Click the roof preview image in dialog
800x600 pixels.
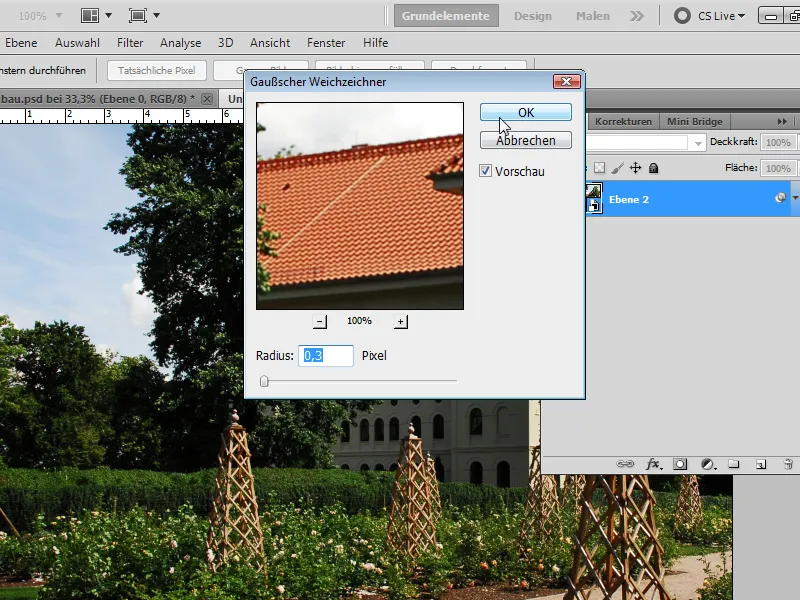[x=360, y=206]
